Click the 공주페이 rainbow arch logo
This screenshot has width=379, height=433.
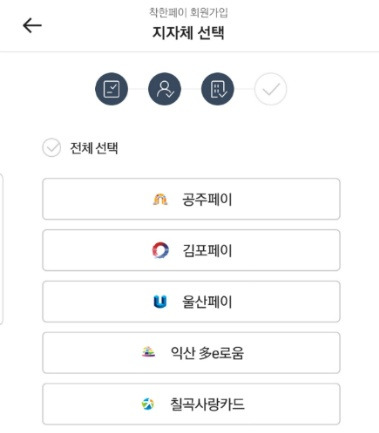click(x=160, y=199)
